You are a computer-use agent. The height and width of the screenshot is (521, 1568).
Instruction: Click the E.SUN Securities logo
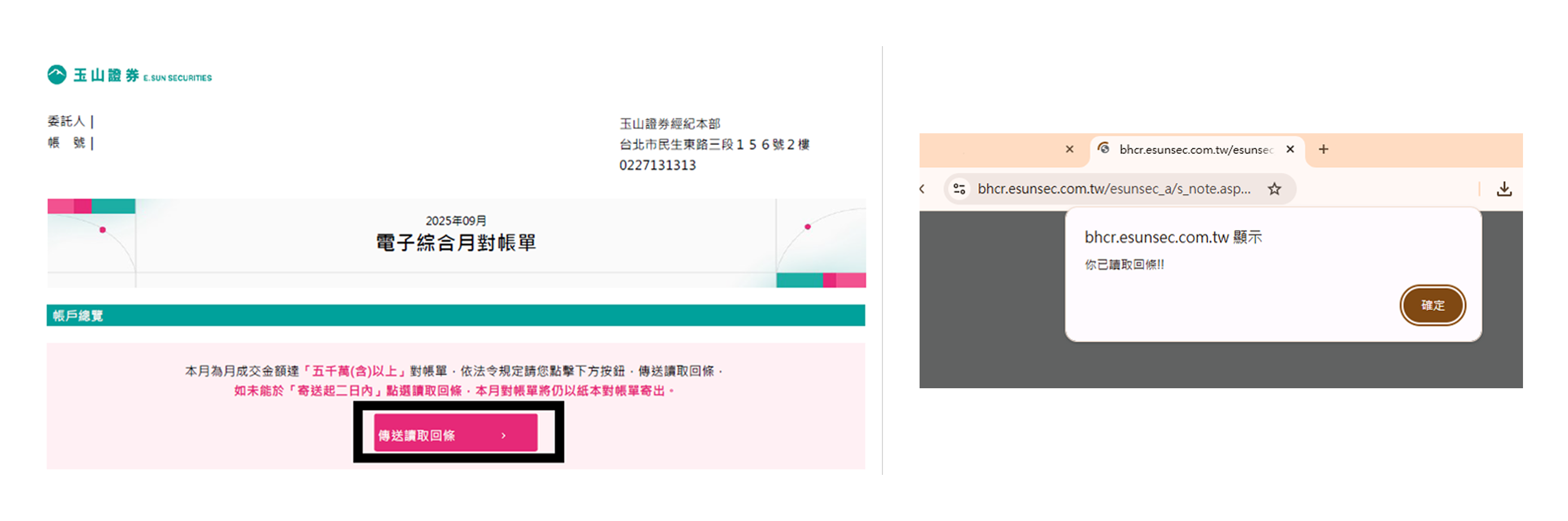[x=129, y=76]
